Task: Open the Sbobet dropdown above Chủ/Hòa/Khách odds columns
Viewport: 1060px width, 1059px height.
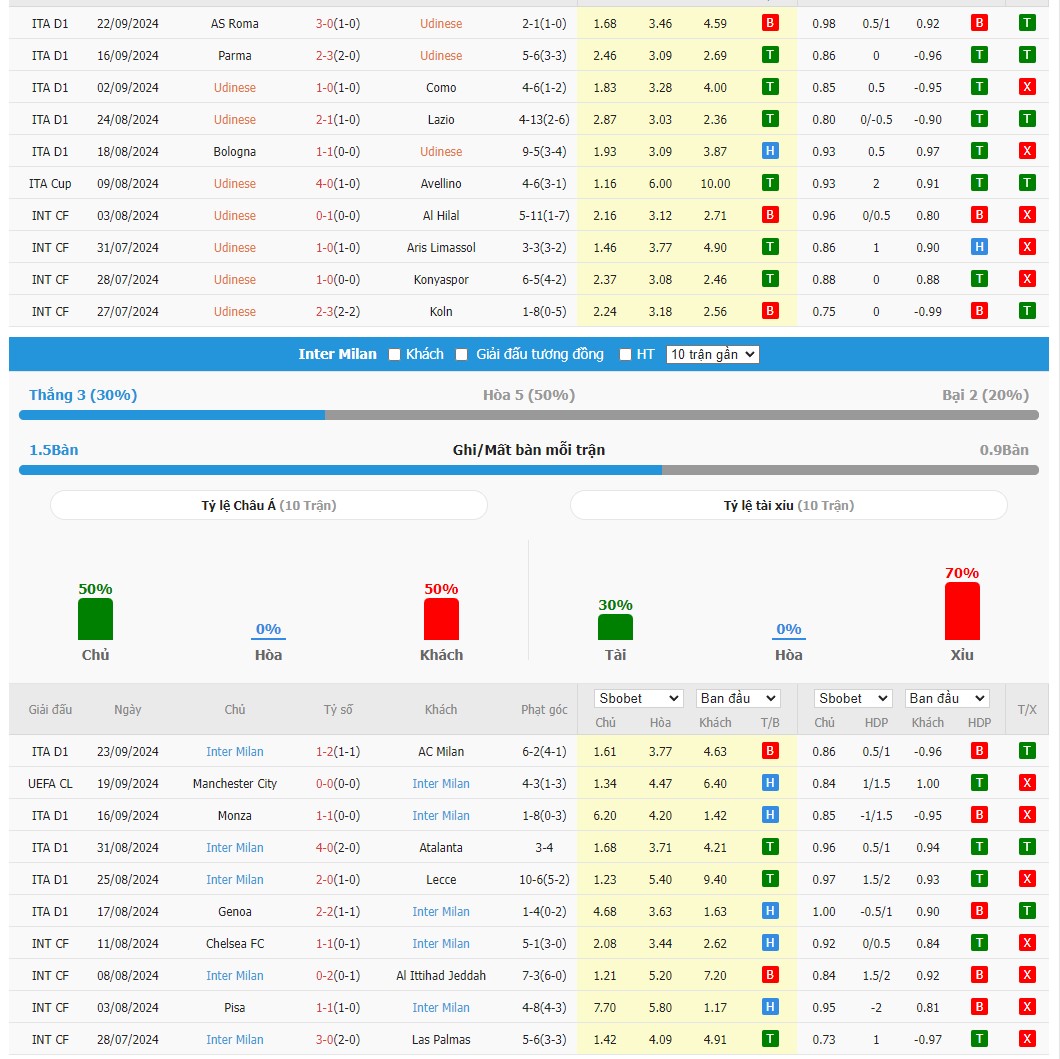Action: click(x=638, y=698)
